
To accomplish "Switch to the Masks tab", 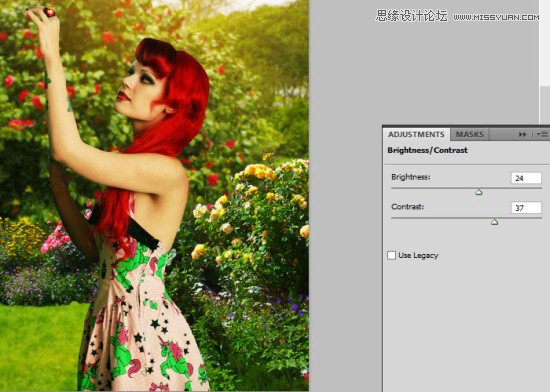I will pyautogui.click(x=470, y=134).
